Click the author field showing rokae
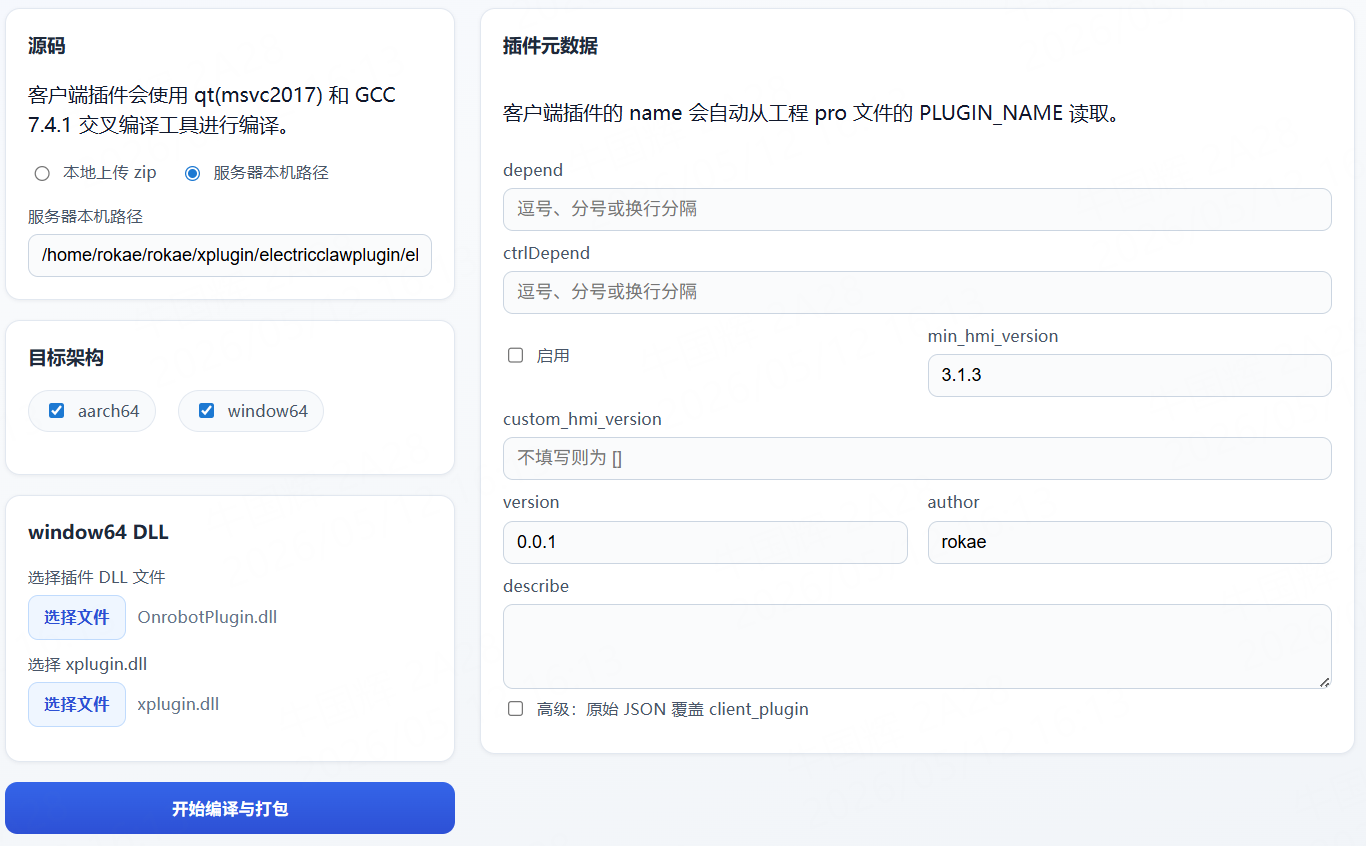 coord(1130,542)
